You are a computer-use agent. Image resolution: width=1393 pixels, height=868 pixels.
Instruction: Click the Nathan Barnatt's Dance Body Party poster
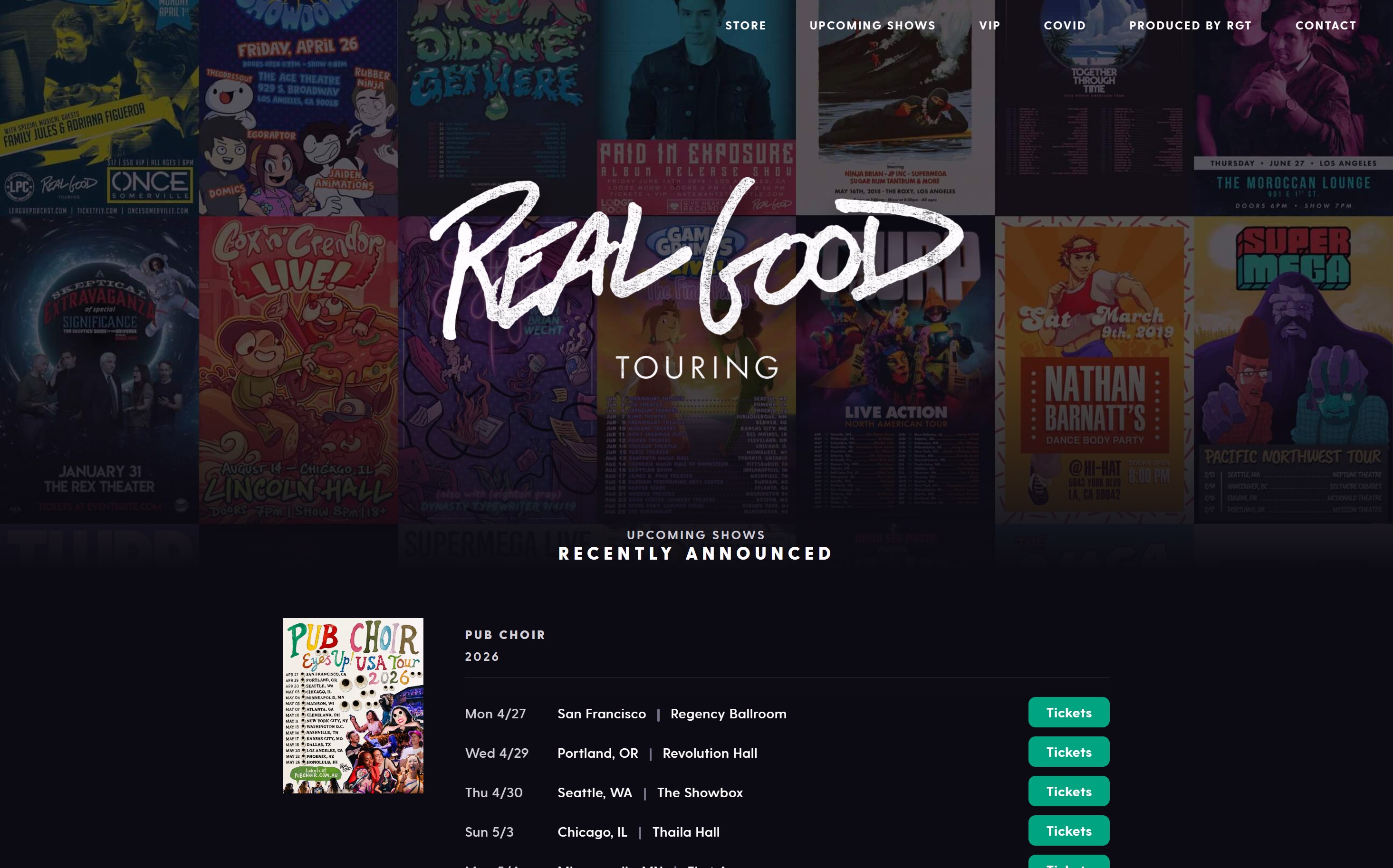coord(1094,370)
